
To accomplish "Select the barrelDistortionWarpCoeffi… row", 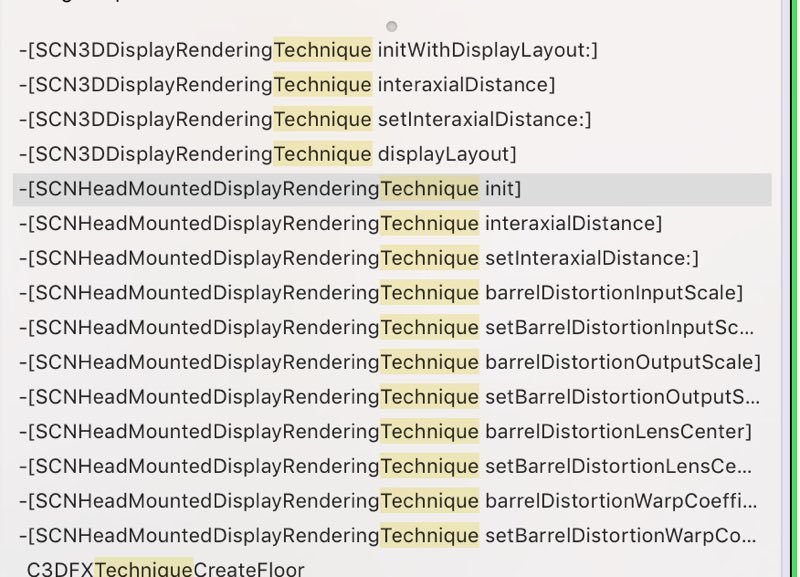I will click(x=392, y=501).
